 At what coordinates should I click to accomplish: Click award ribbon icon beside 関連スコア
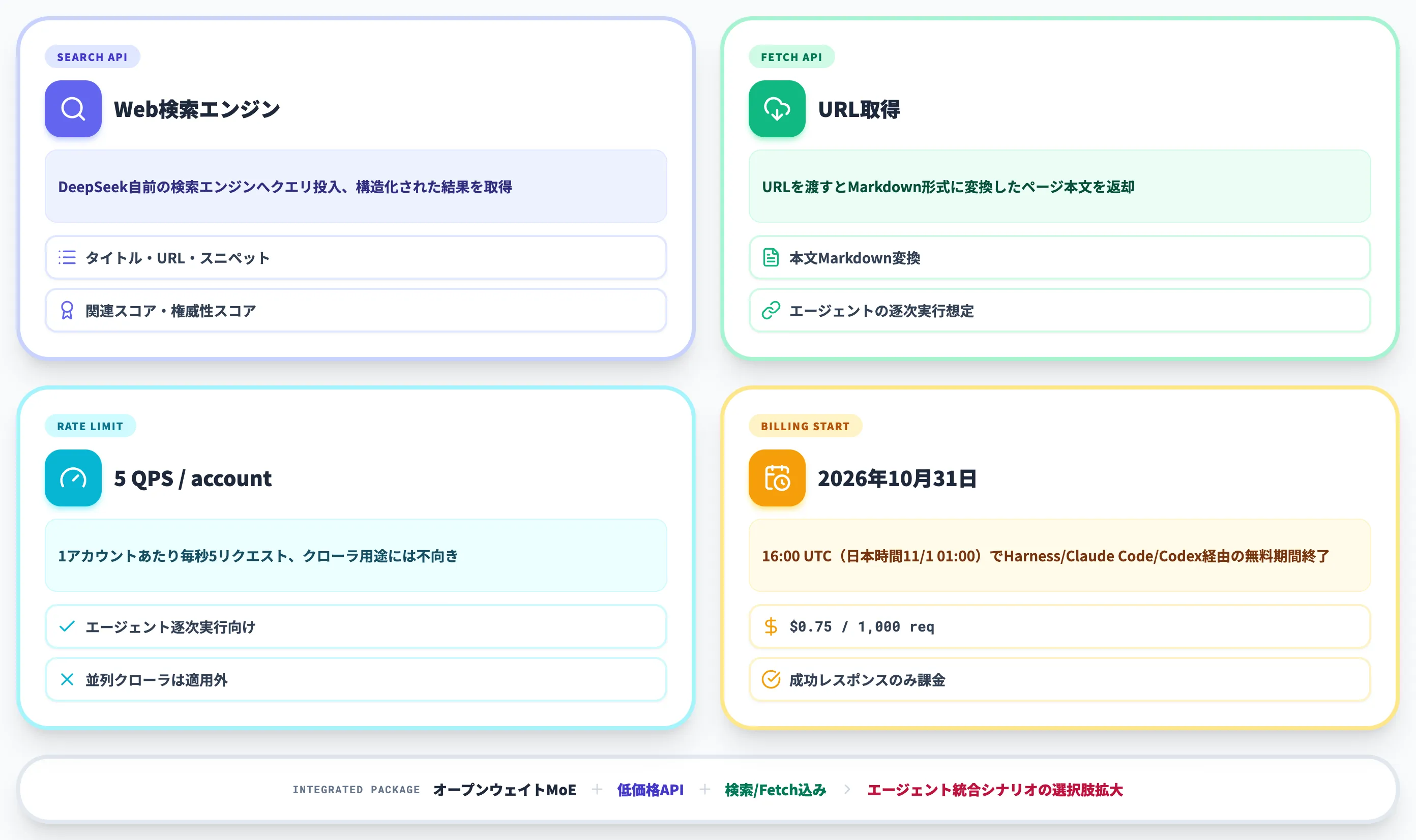coord(67,310)
